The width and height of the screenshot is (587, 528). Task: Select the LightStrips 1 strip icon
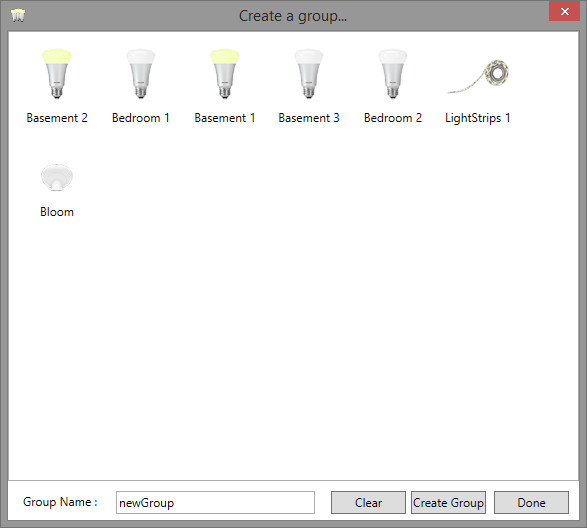(x=478, y=76)
